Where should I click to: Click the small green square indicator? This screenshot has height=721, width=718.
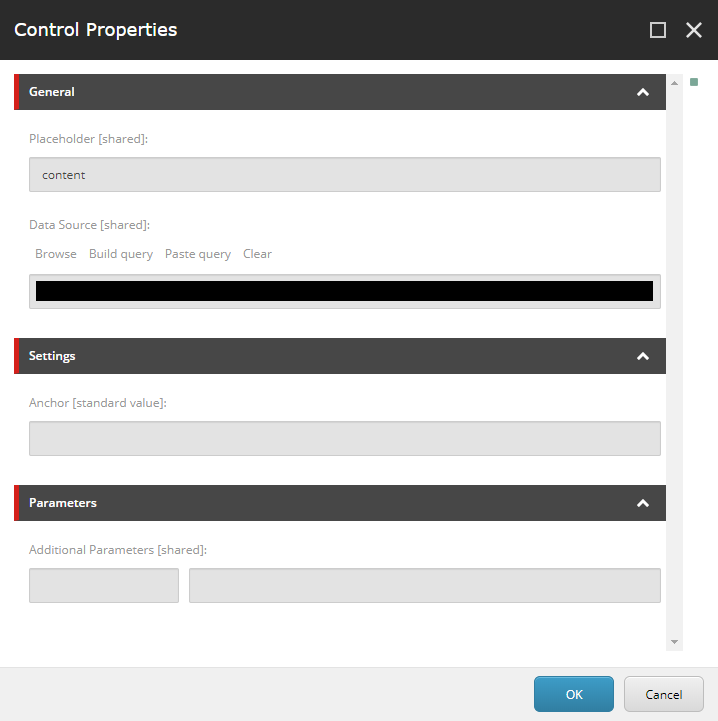[694, 82]
